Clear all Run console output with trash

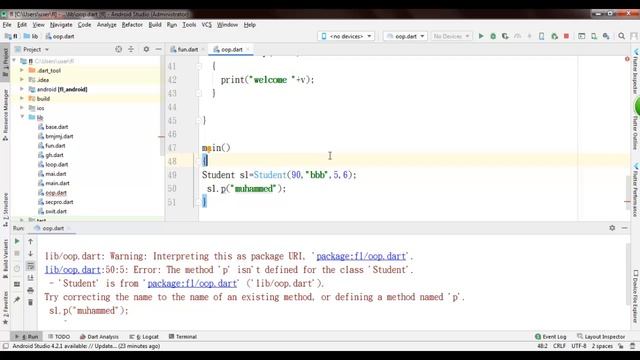30,302
